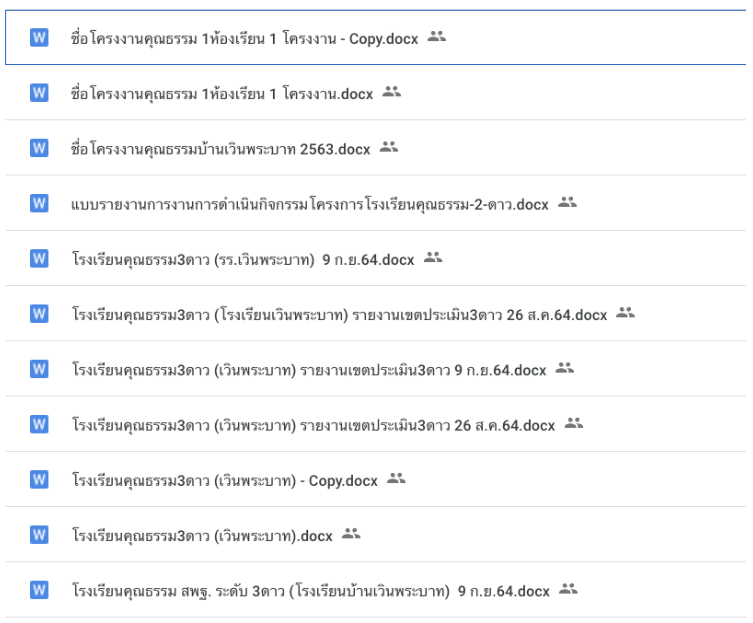753x623 pixels.
Task: Click Word icon of 'โรงเรียนคุณธรรม3ดาว (เวินพระบาท) - Copy.docx'
Action: tap(39, 479)
